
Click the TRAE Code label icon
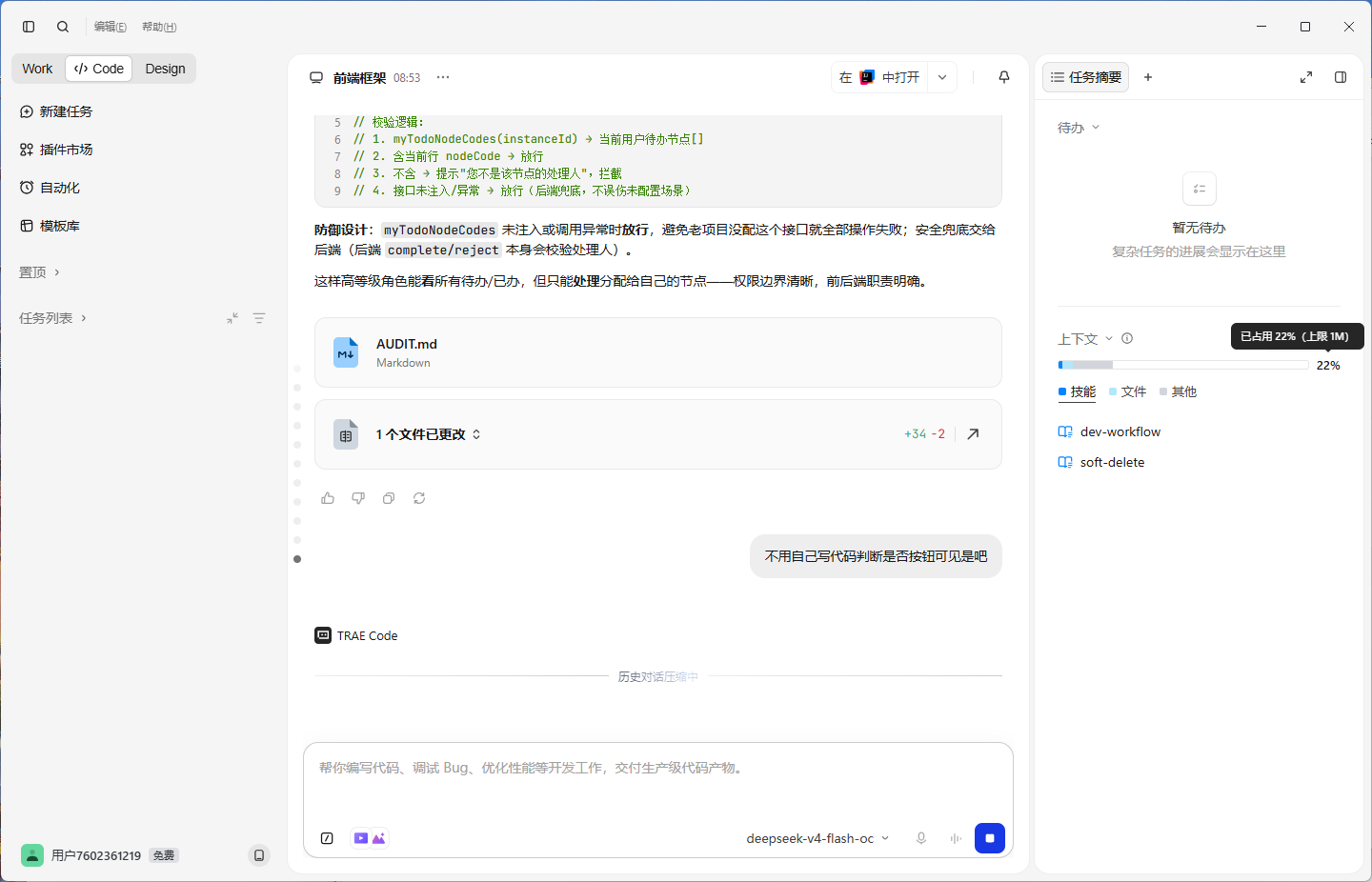323,635
